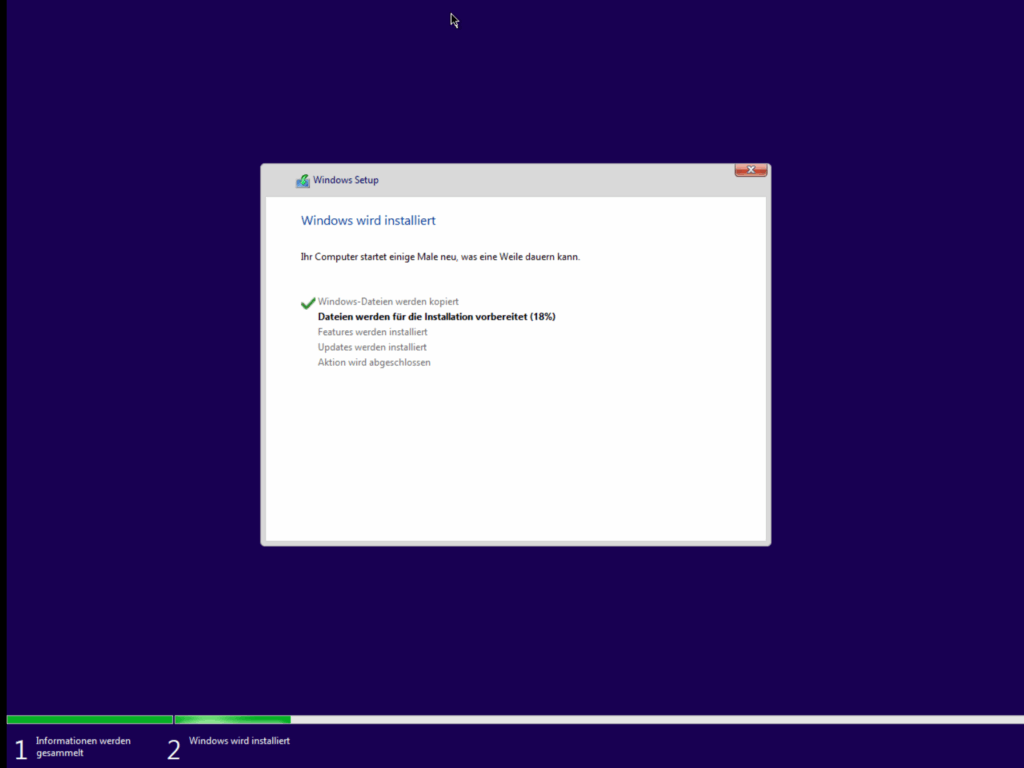Click the bottom 'Windows wird installiert' phase label
Image resolution: width=1024 pixels, height=768 pixels.
click(239, 741)
